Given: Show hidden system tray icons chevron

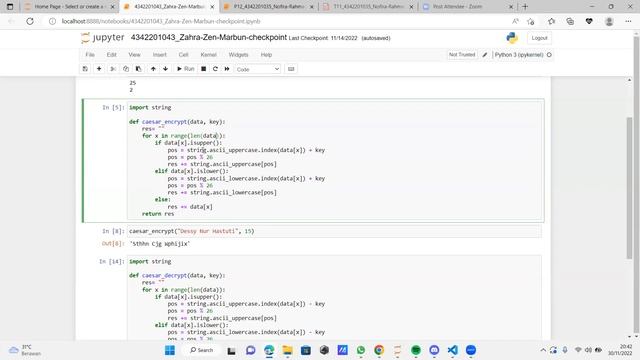Looking at the screenshot, I should click(542, 350).
